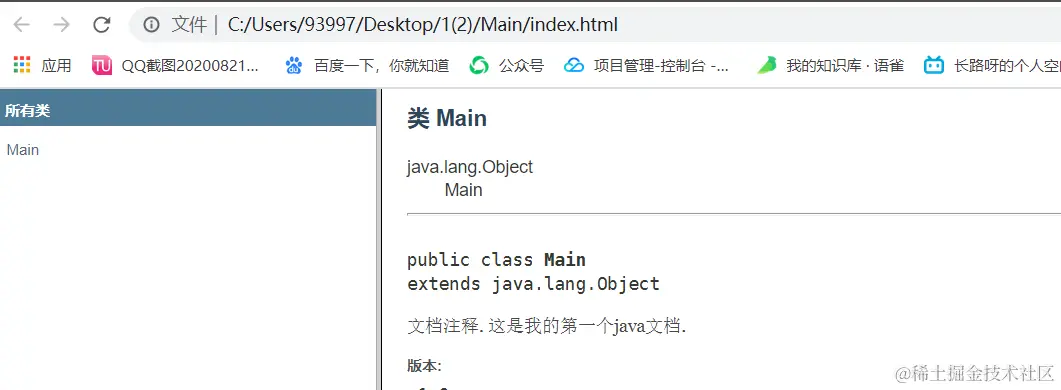Reload the page with the refresh icon

coord(101,25)
